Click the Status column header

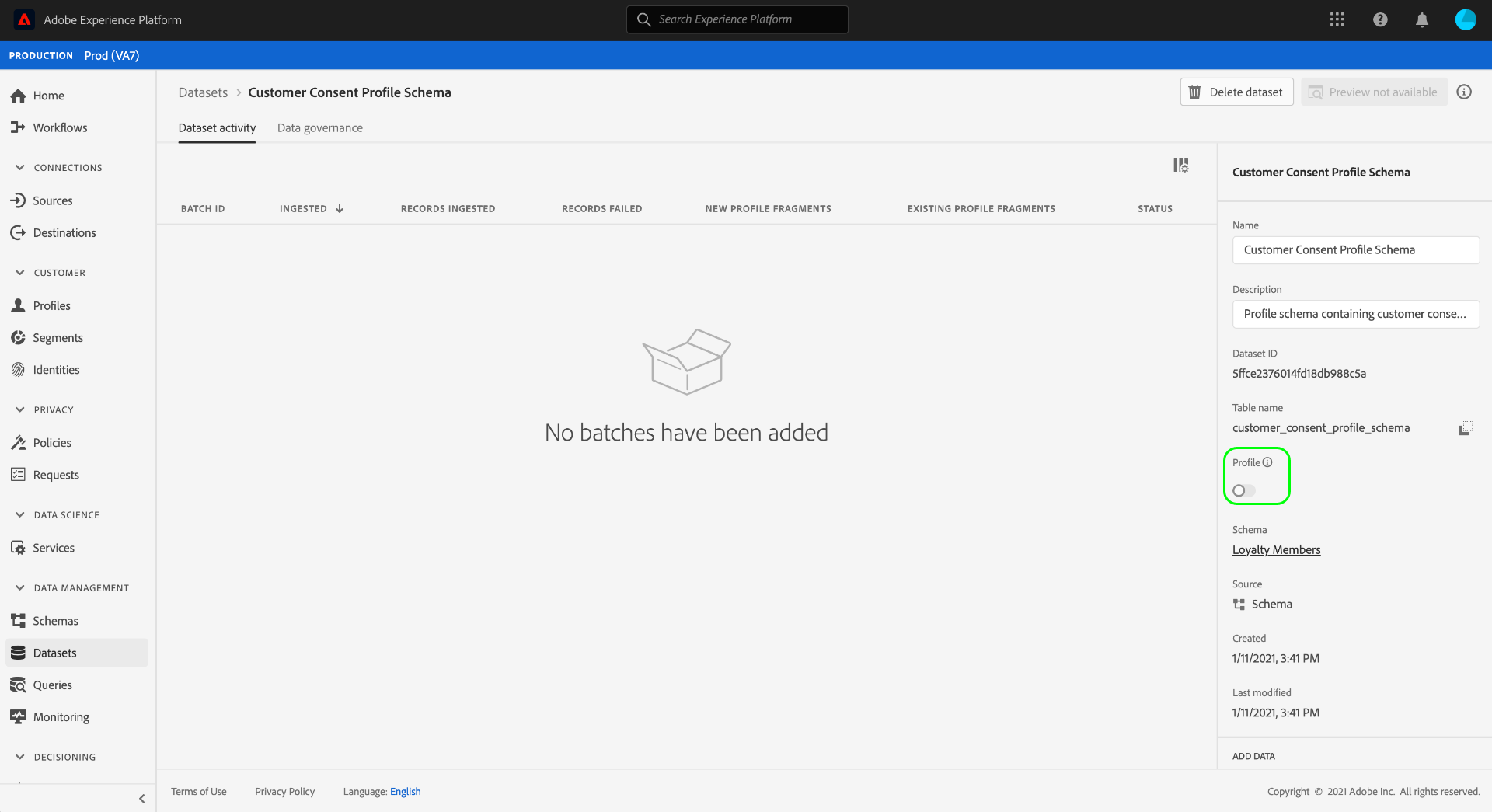(x=1155, y=209)
